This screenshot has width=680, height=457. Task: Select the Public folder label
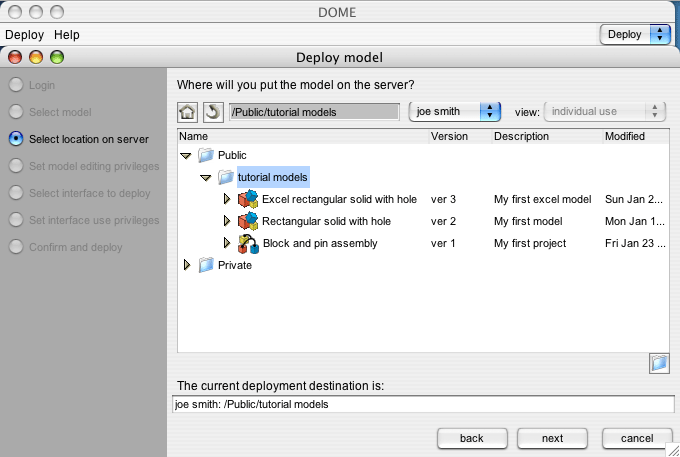click(x=232, y=155)
